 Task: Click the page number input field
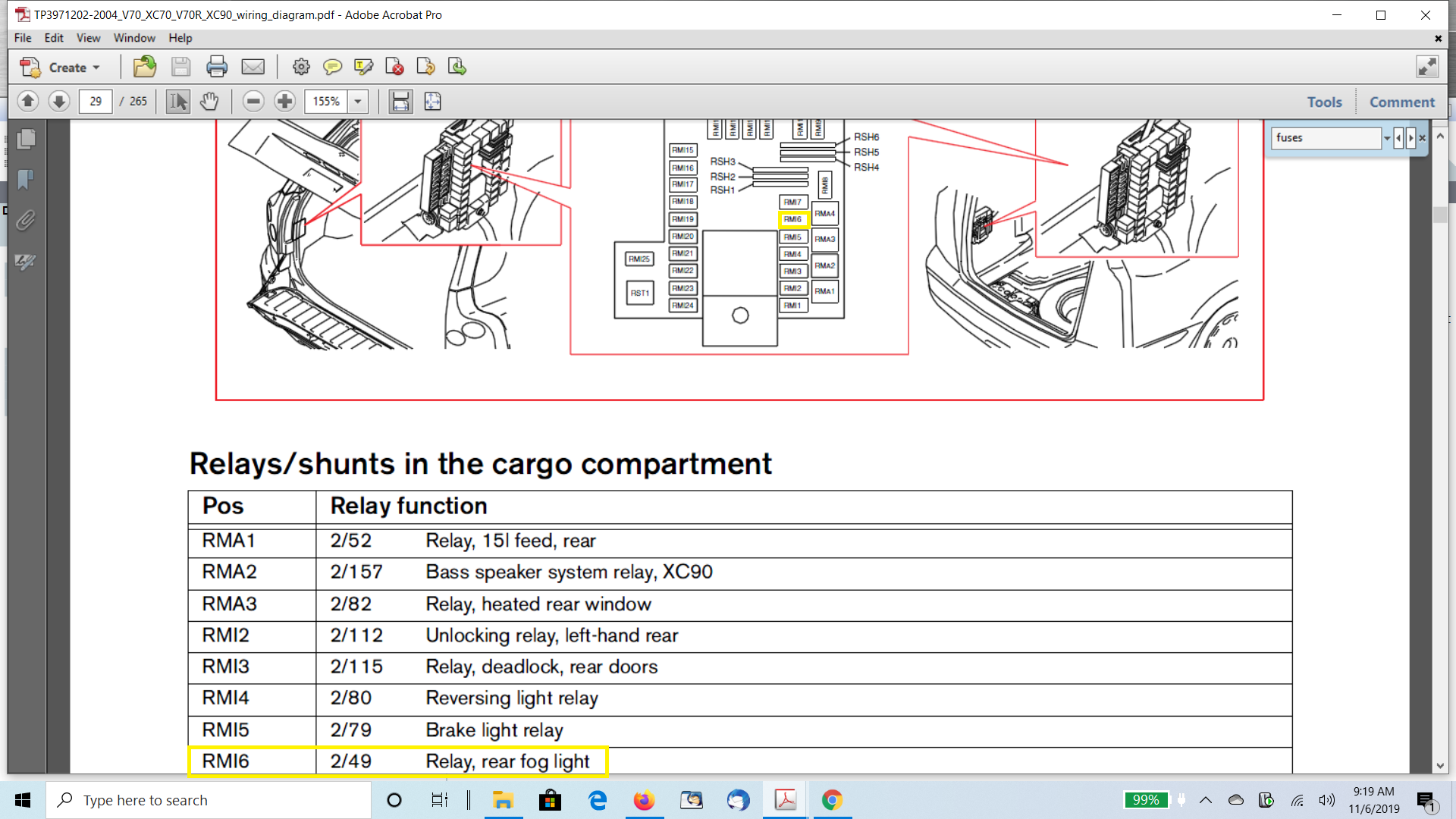tap(96, 102)
